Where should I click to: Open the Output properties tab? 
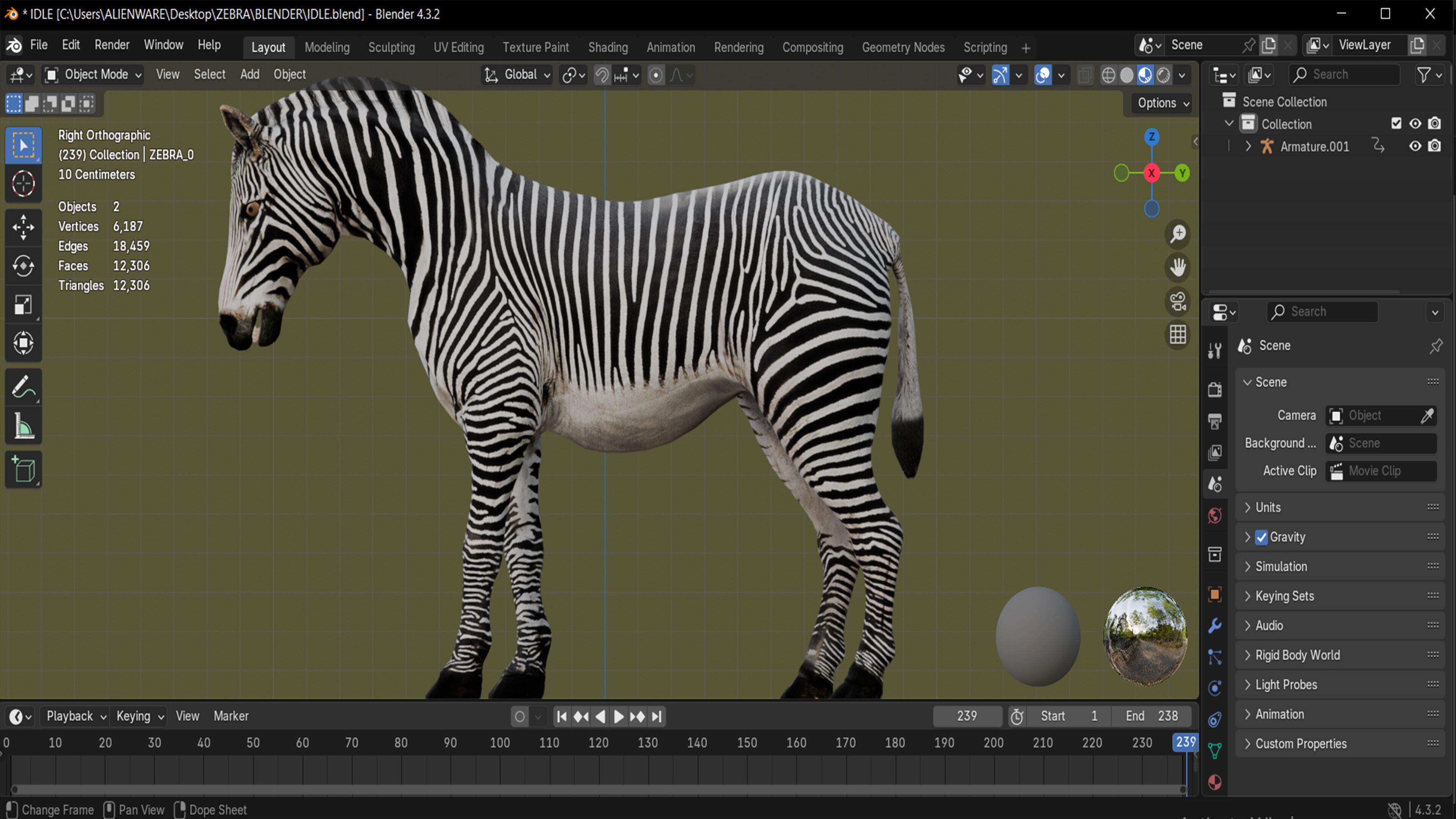tap(1214, 421)
